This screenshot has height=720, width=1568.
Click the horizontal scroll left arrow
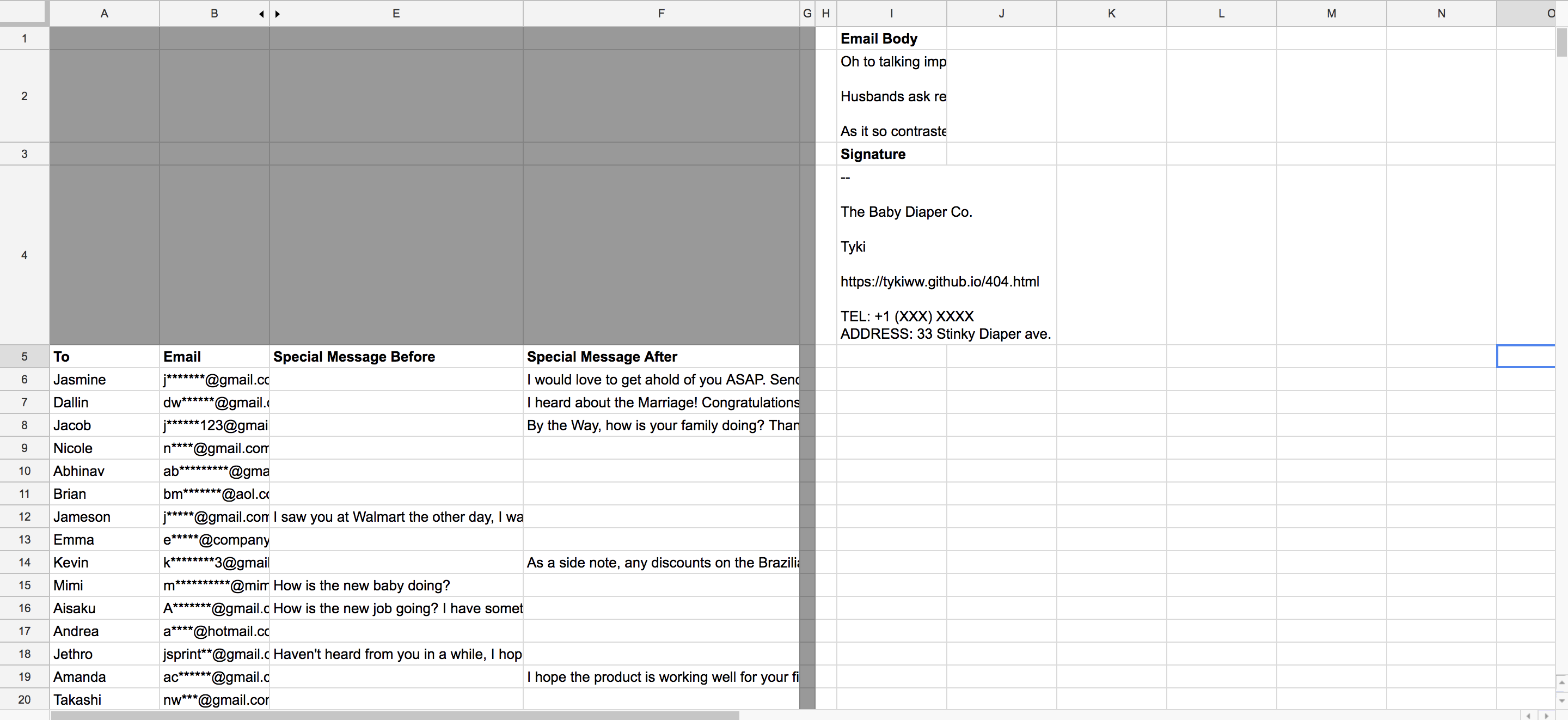click(x=1528, y=715)
